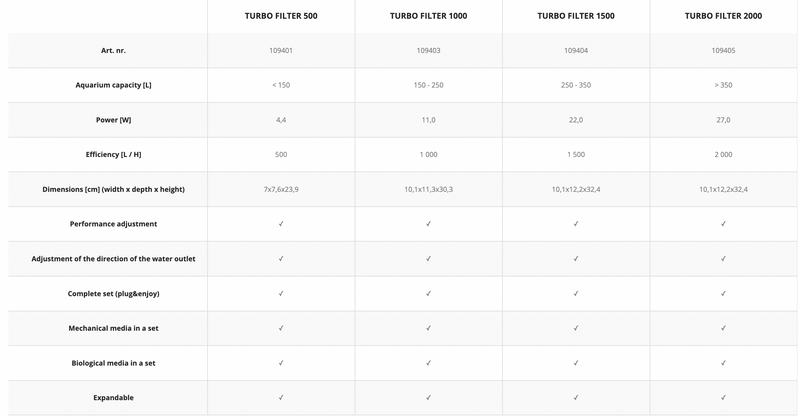This screenshot has height=416, width=800.
Task: Click Expandable checkmark under Turbo Filter 1000
Action: coord(428,398)
